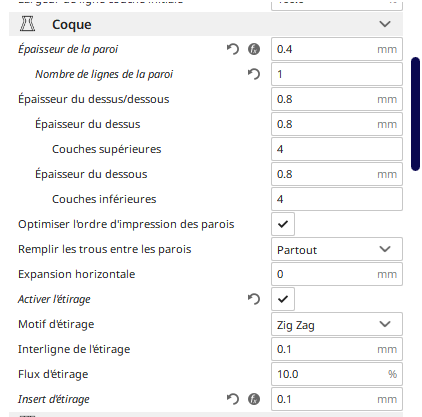Click the Épaisseur du dessus/dessous label
The width and height of the screenshot is (422, 417).
coord(94,99)
